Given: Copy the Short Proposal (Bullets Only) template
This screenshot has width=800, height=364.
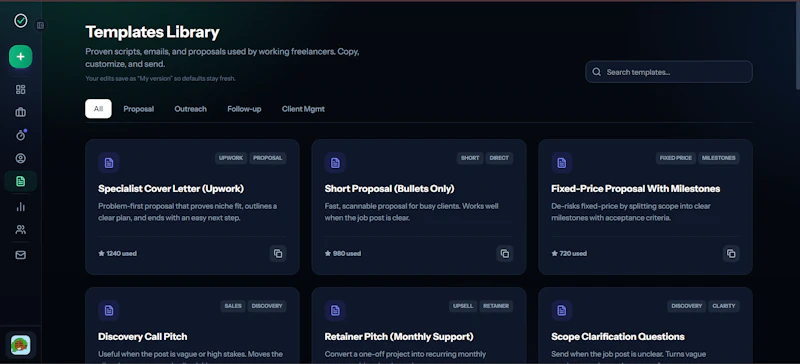Looking at the screenshot, I should click(505, 253).
